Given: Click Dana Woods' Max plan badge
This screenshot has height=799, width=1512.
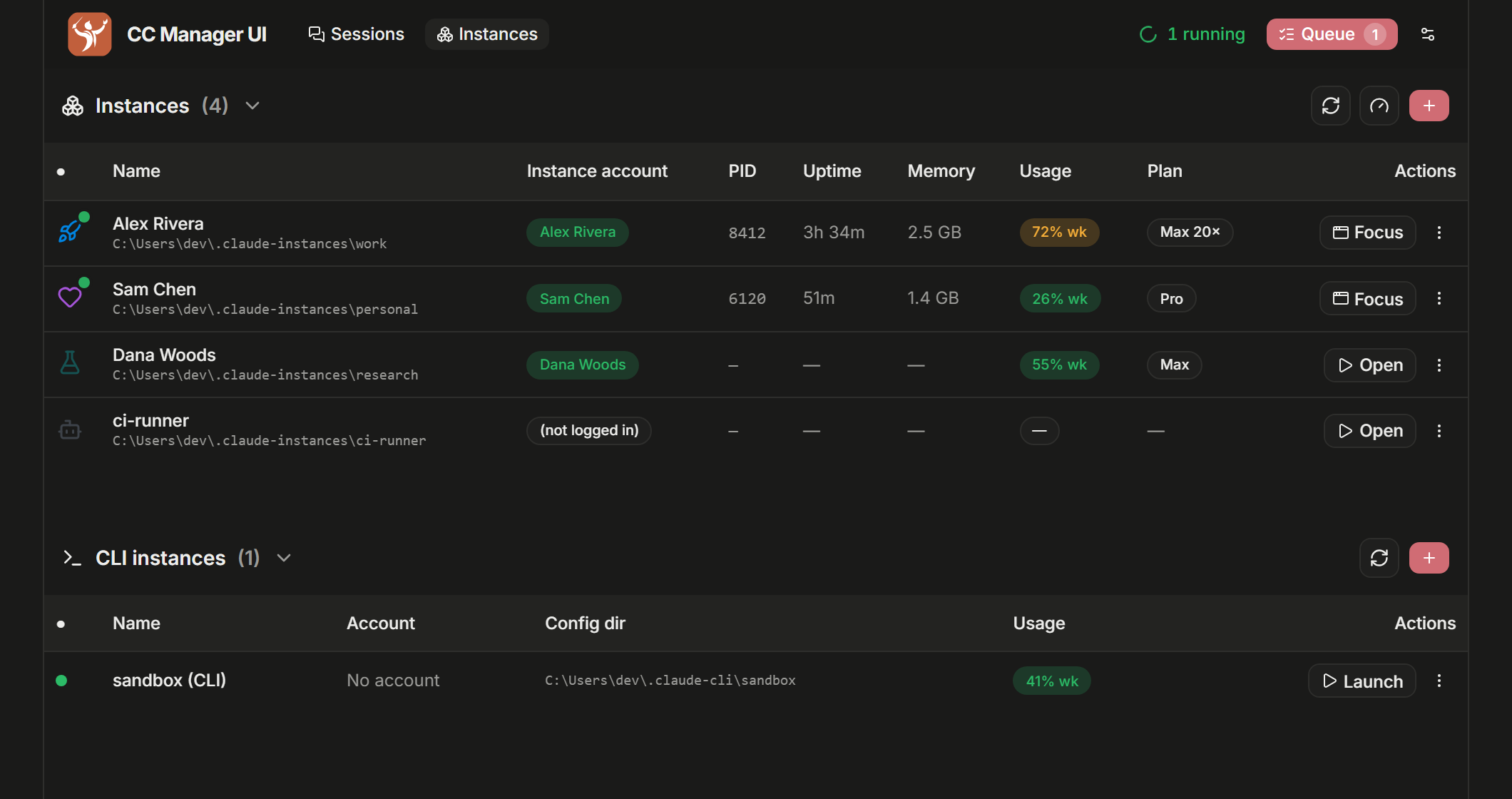Looking at the screenshot, I should coord(1174,365).
